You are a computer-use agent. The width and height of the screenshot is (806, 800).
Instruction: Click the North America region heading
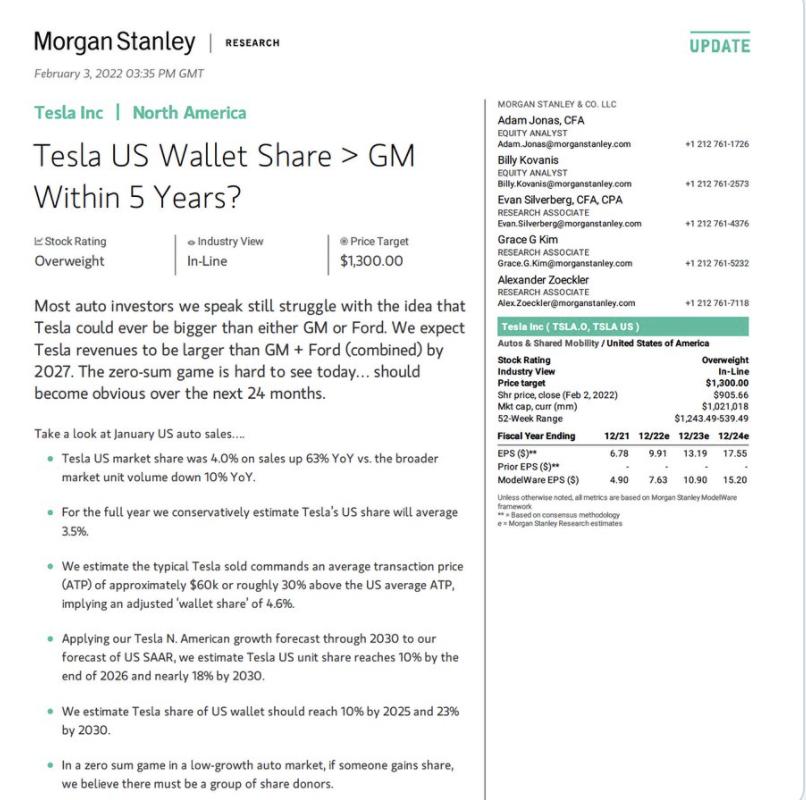tap(189, 113)
